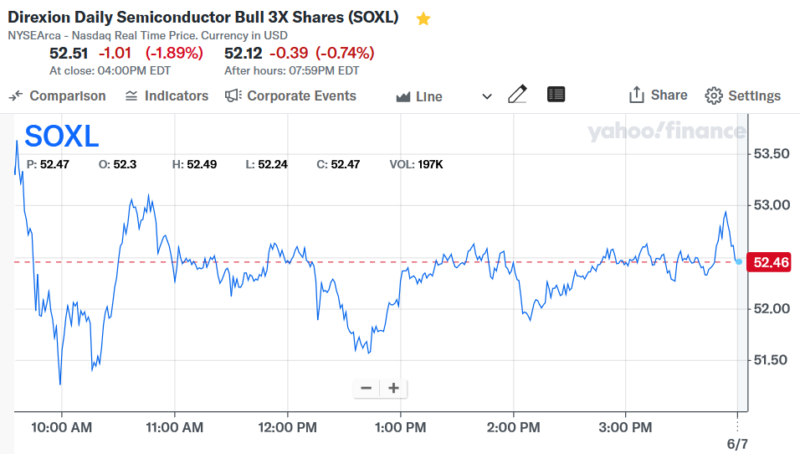Click the Share upload icon
This screenshot has height=454, width=800.
point(636,95)
